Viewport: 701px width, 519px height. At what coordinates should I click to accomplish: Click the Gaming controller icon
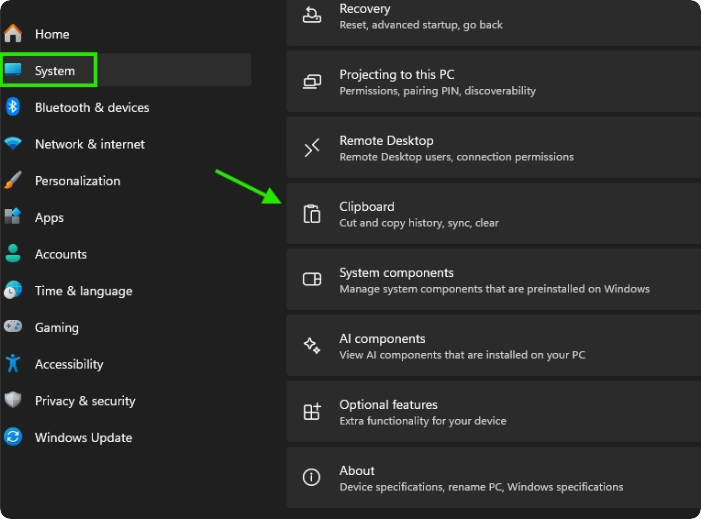pyautogui.click(x=13, y=326)
